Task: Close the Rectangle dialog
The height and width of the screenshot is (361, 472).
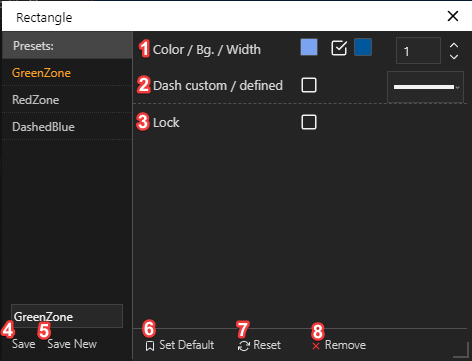Action: [x=453, y=16]
